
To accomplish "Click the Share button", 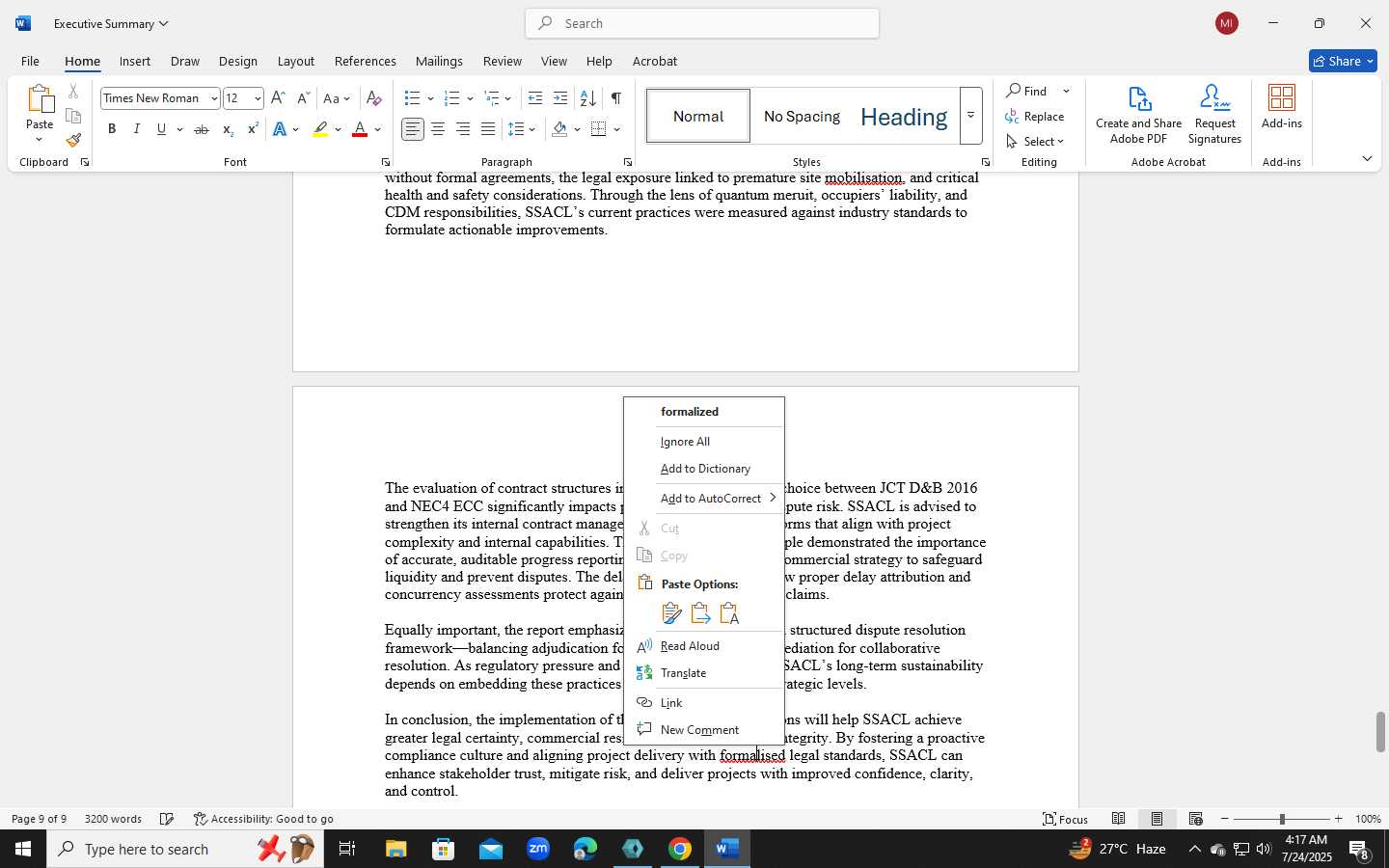I will (x=1343, y=61).
